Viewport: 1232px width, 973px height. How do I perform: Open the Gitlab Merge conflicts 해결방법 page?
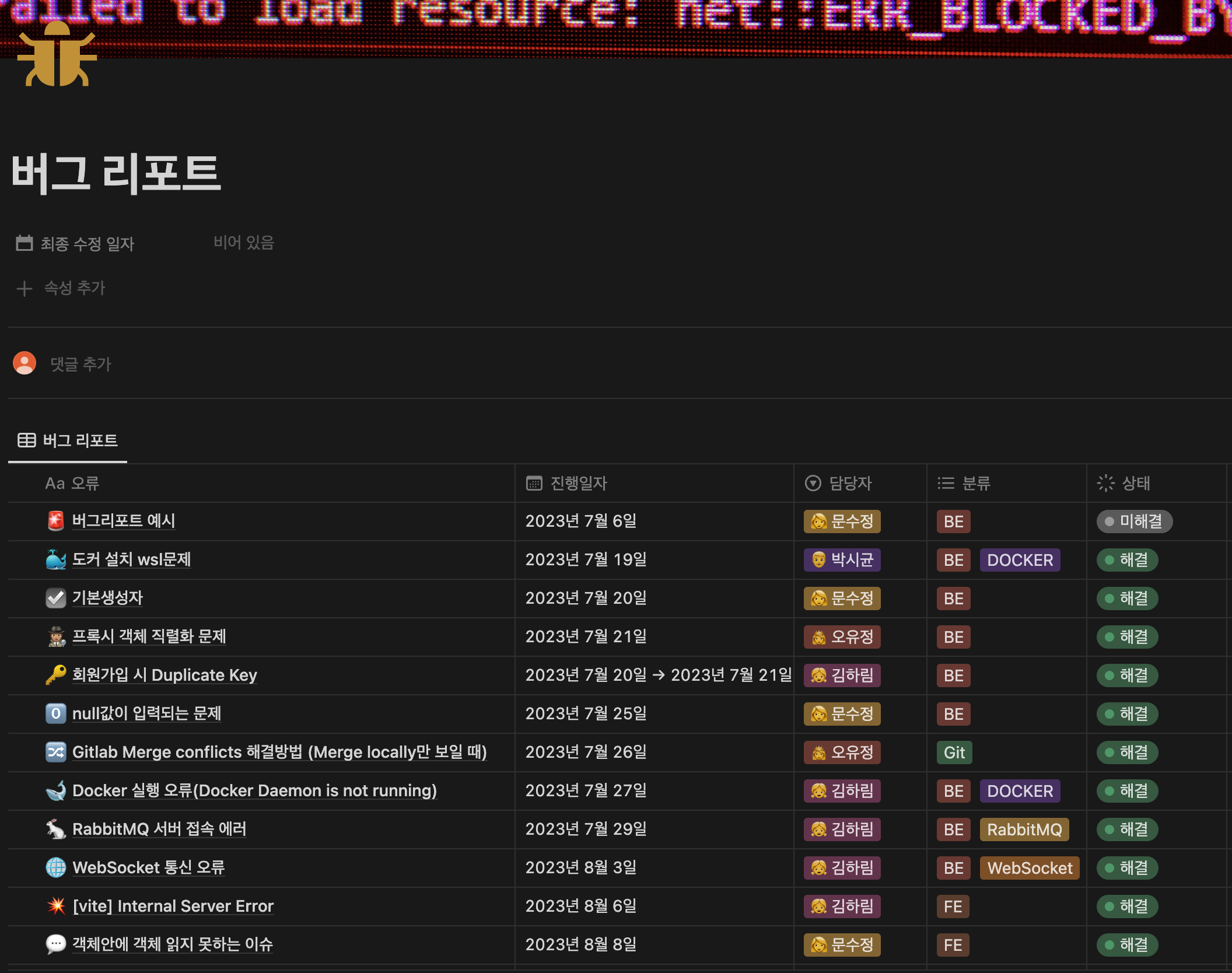pos(279,752)
